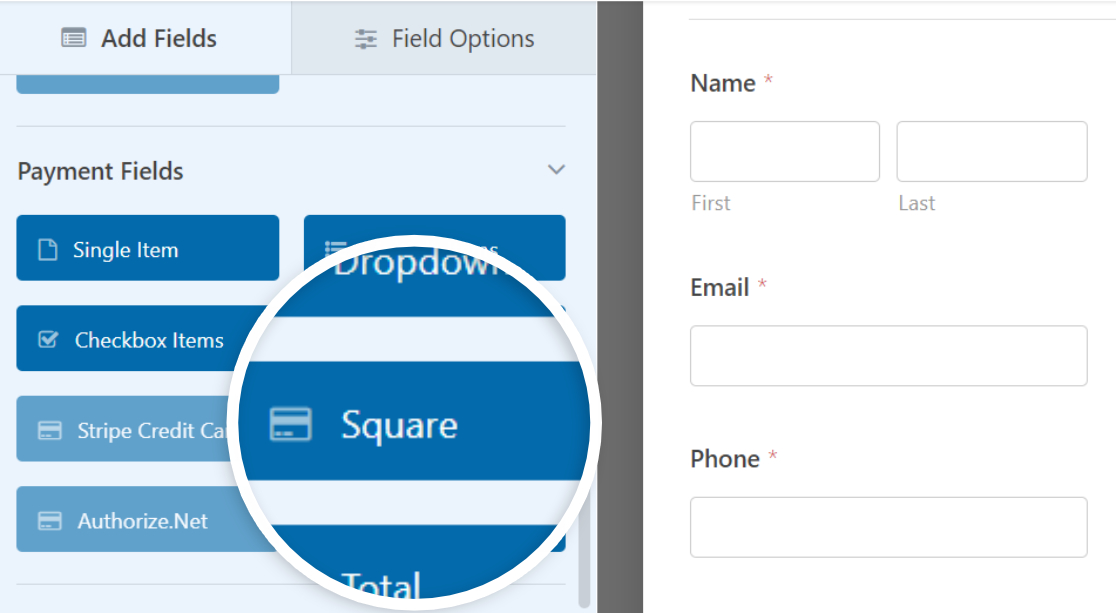
Task: Click the Field Options sliders icon
Action: [x=366, y=39]
